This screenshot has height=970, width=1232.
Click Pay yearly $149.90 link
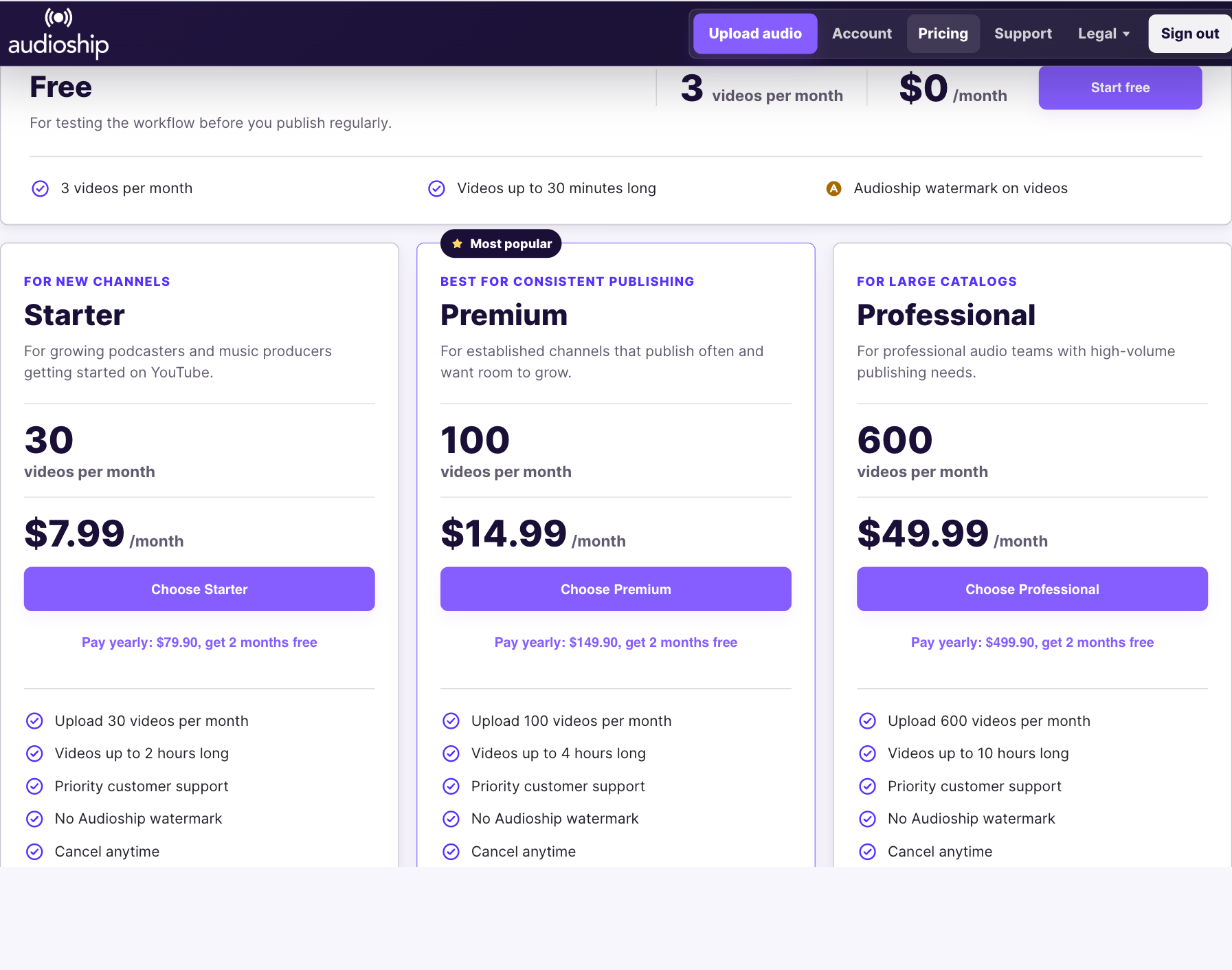point(616,642)
